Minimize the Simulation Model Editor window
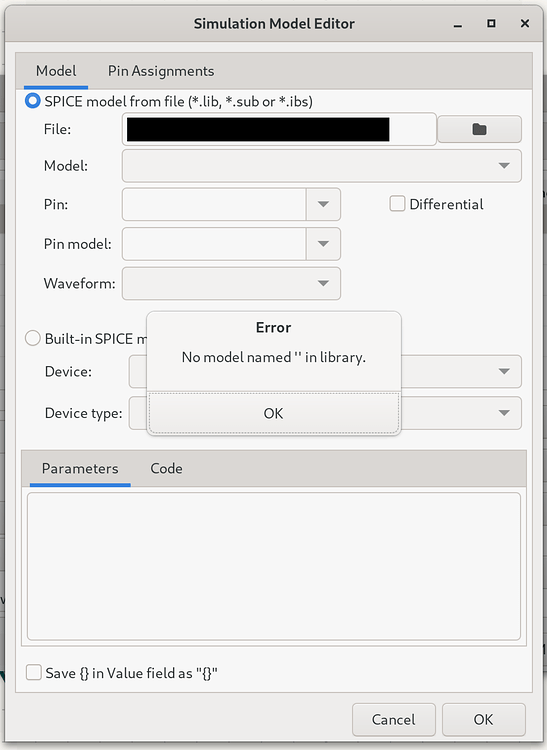Viewport: 547px width, 750px height. 458,24
